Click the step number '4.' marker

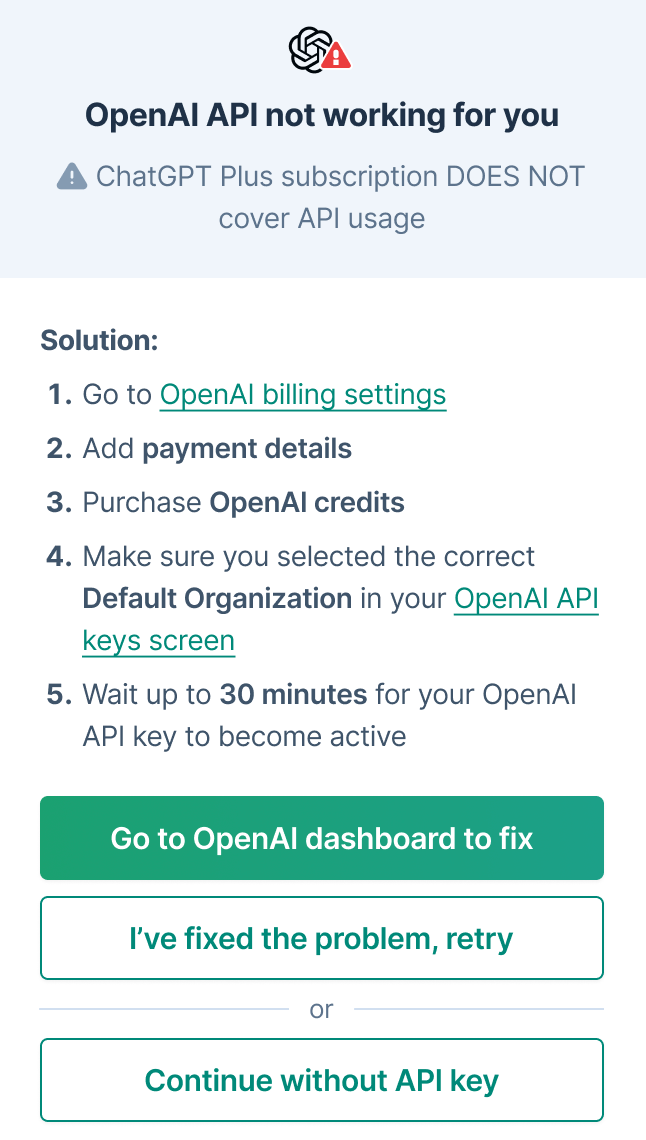point(60,556)
